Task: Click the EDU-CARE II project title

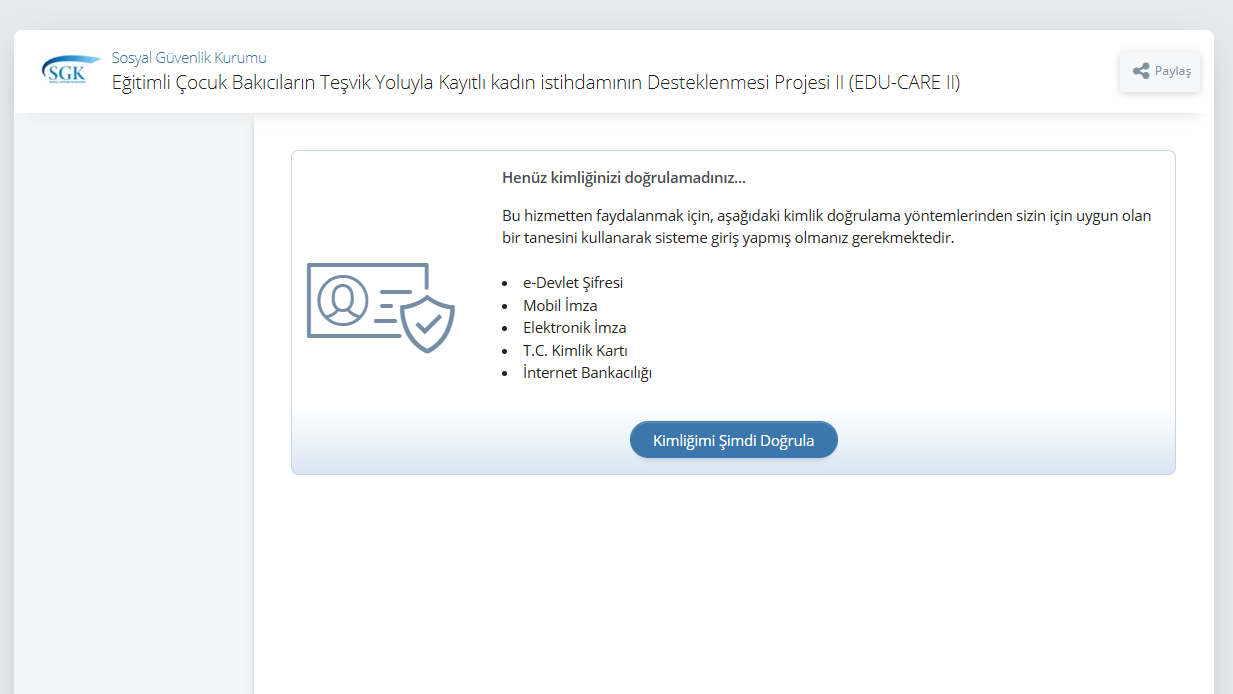Action: 536,83
